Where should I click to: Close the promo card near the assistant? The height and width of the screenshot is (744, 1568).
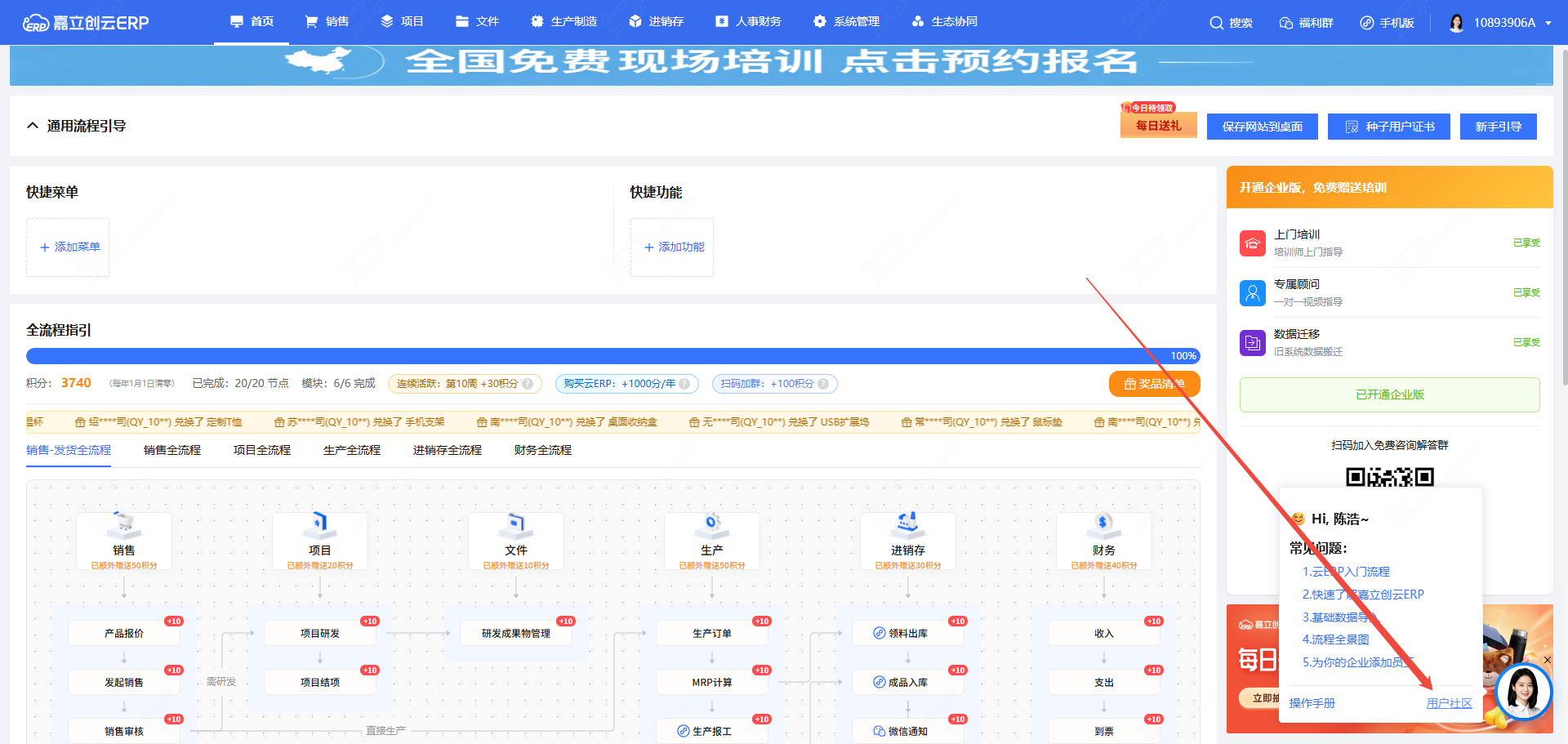1547,660
